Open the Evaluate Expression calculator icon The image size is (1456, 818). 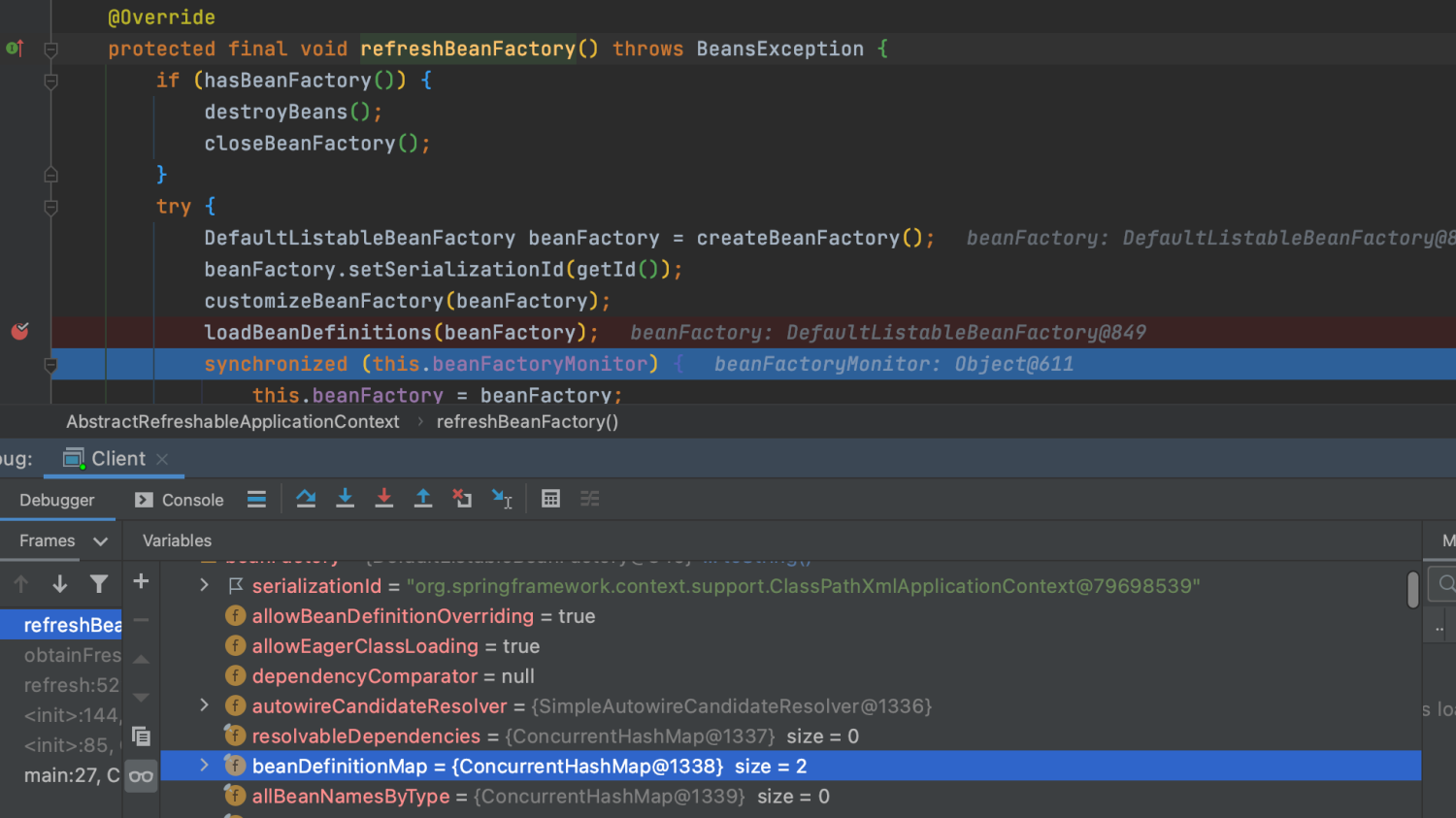[x=550, y=499]
